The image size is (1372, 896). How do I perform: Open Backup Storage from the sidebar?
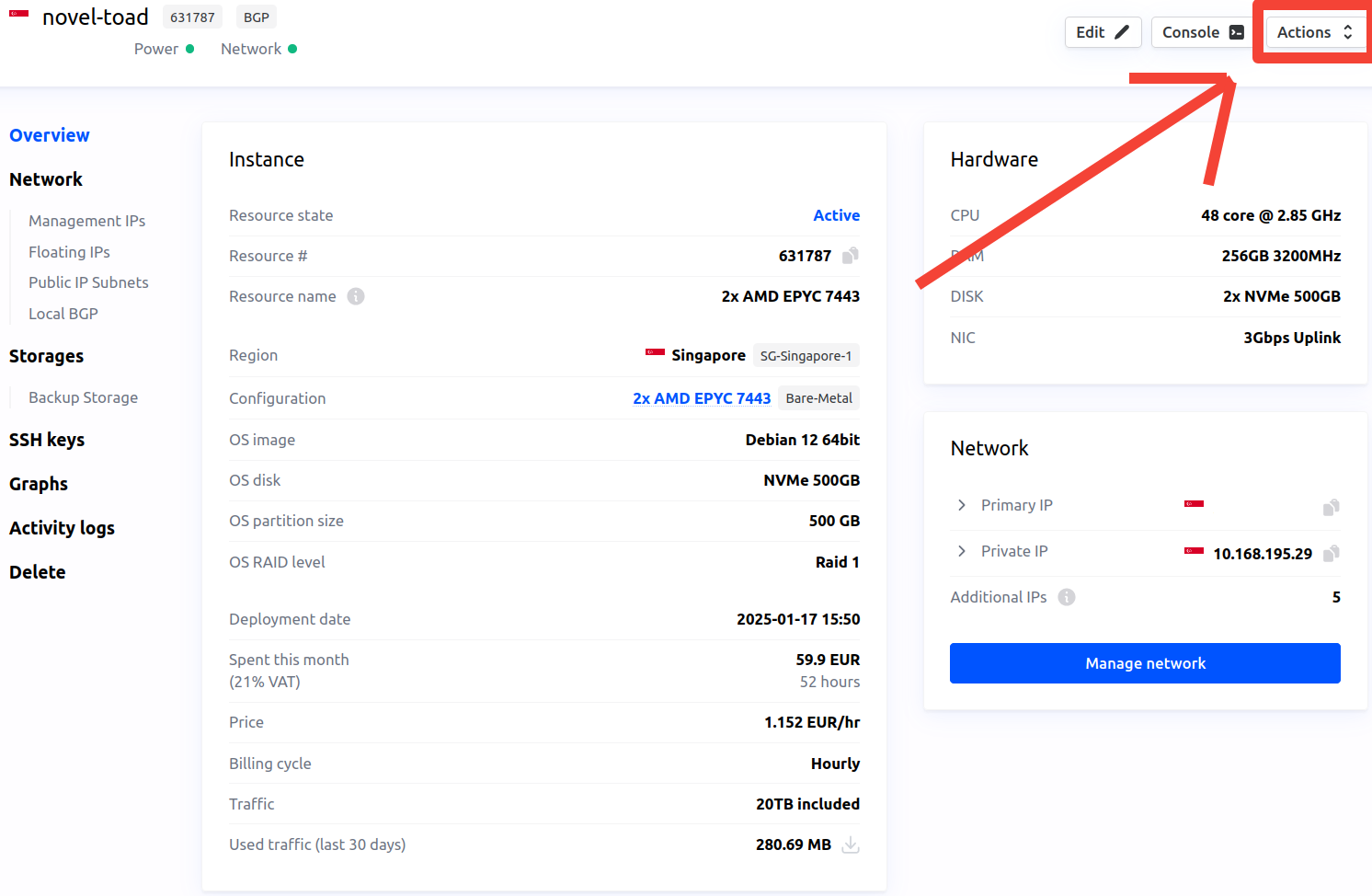tap(83, 397)
